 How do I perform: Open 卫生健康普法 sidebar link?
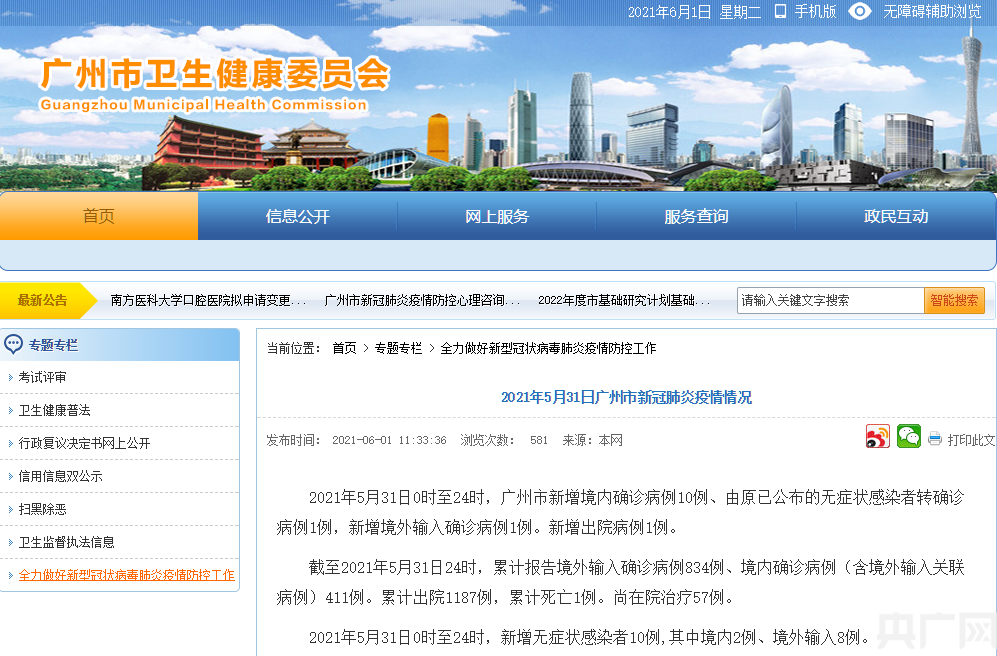[x=55, y=410]
